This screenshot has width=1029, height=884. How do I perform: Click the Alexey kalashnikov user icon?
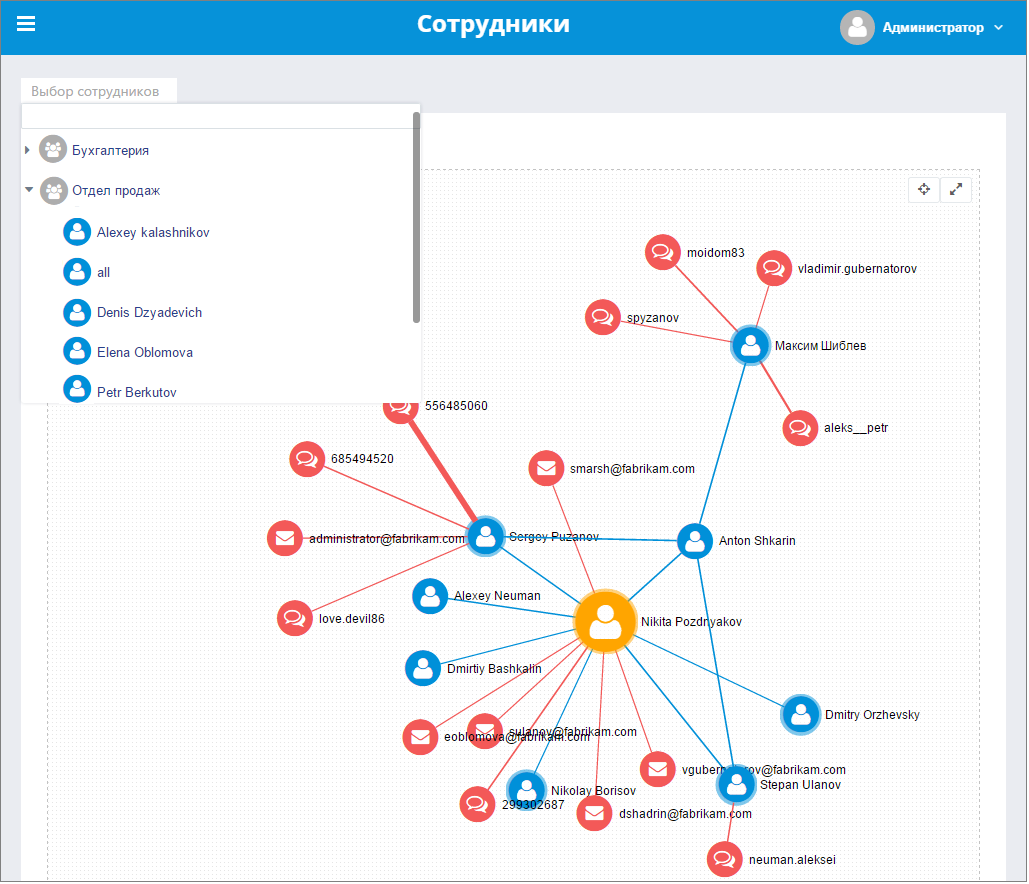coord(77,232)
